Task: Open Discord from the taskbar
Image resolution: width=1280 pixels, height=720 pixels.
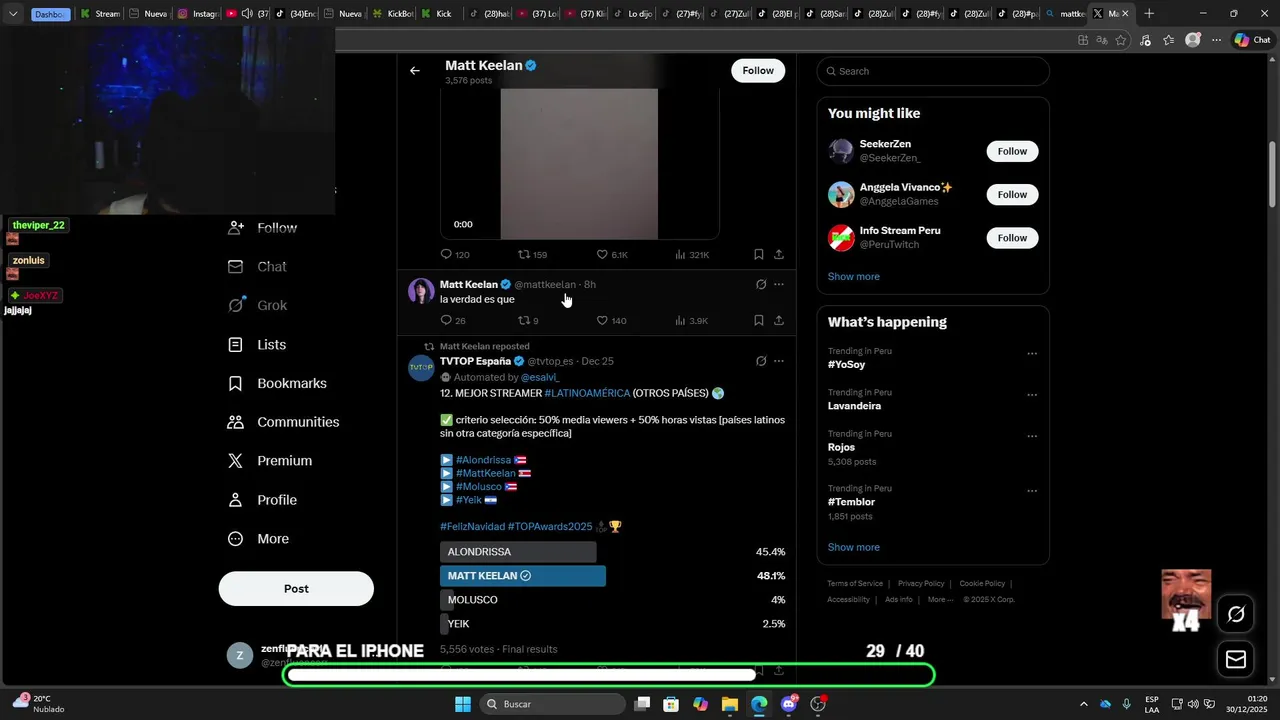Action: (789, 704)
